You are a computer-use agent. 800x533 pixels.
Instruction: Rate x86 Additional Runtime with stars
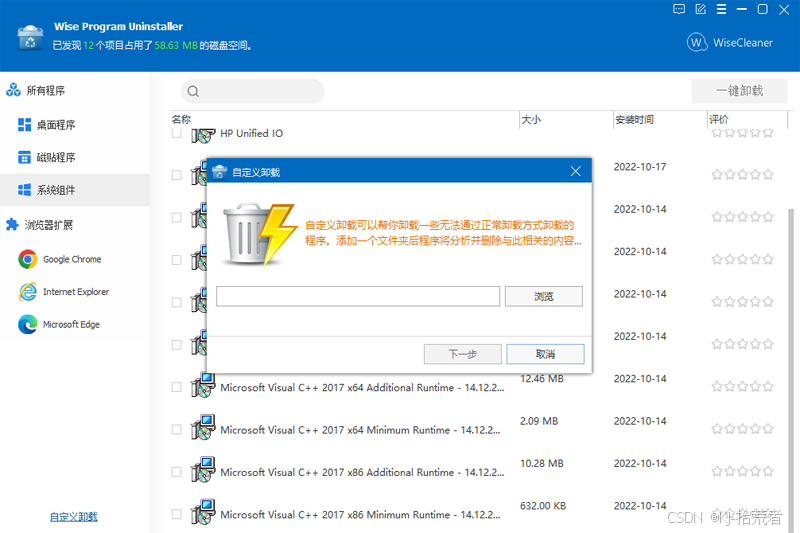pos(742,471)
